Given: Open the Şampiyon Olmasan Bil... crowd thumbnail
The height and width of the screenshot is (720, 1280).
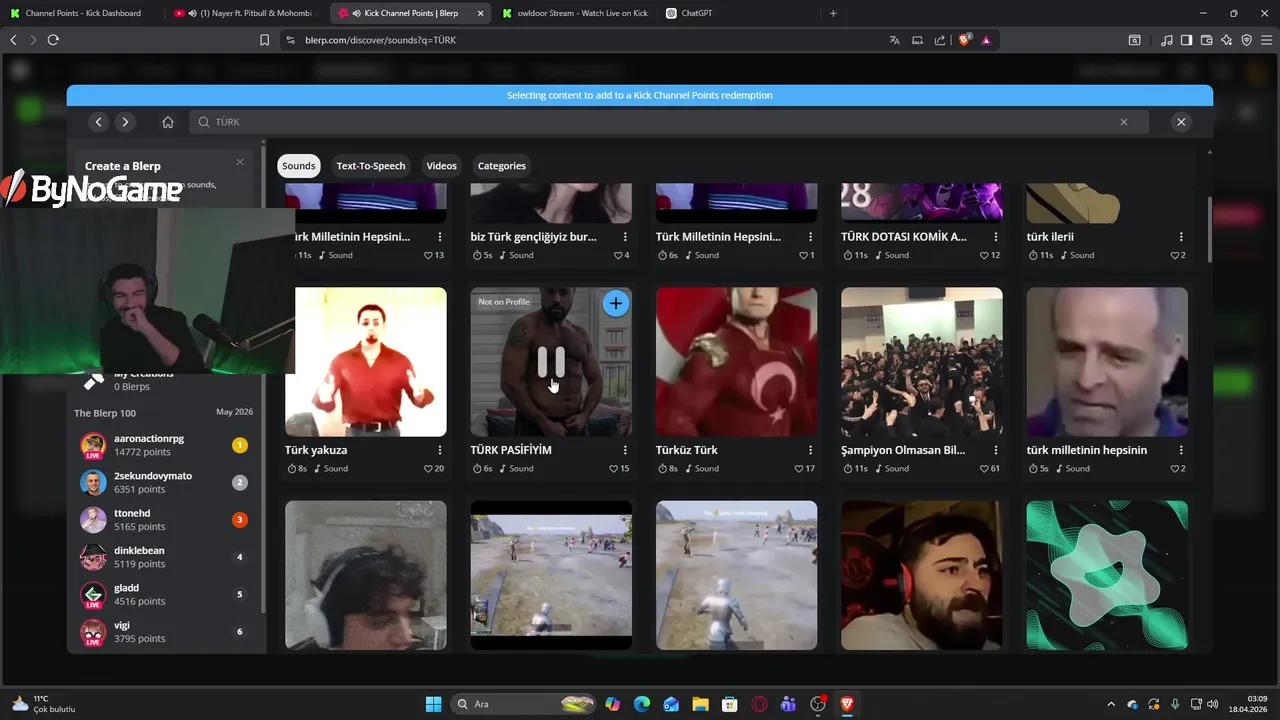Looking at the screenshot, I should click(922, 362).
